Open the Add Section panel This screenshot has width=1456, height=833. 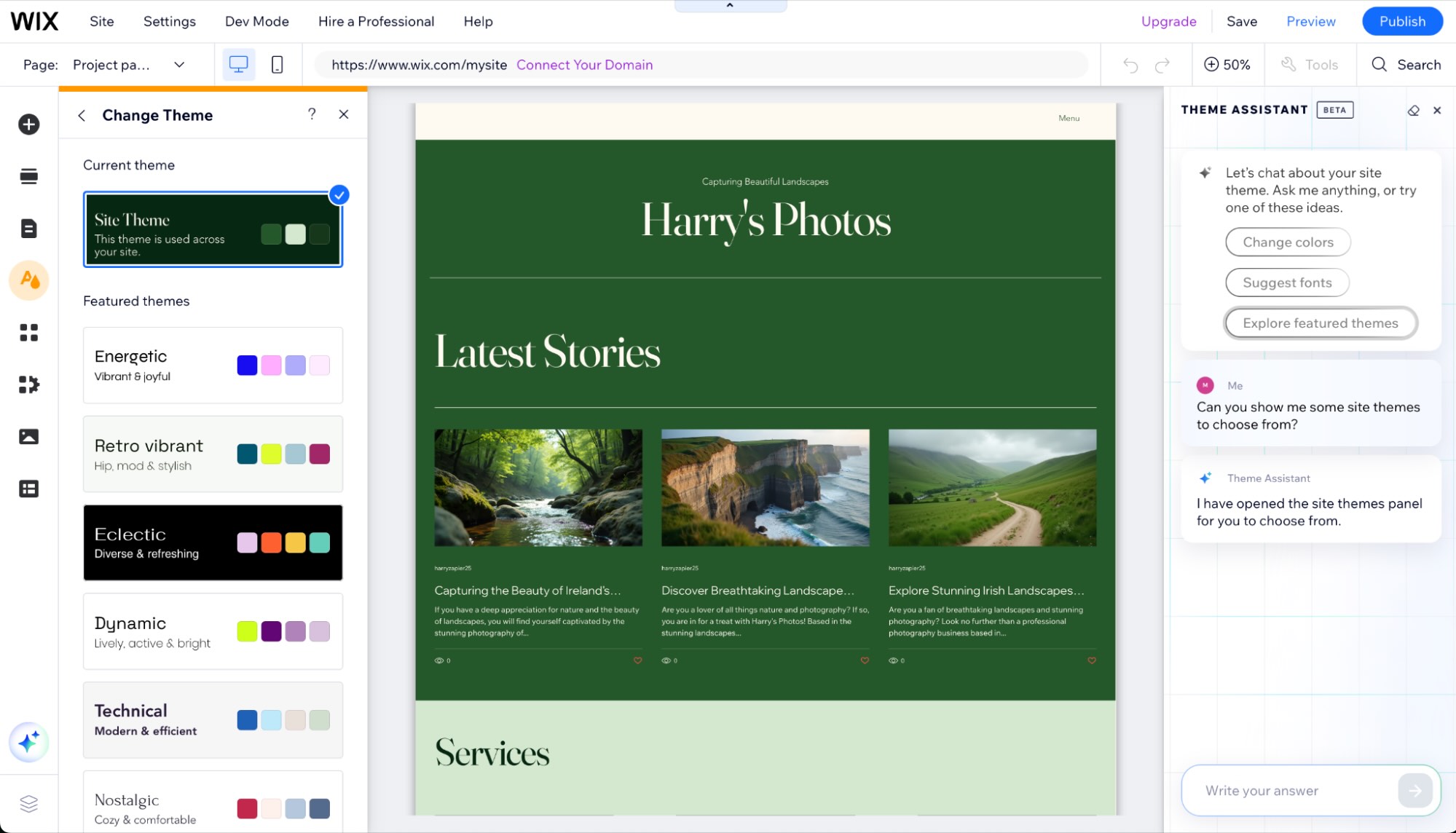(x=28, y=175)
